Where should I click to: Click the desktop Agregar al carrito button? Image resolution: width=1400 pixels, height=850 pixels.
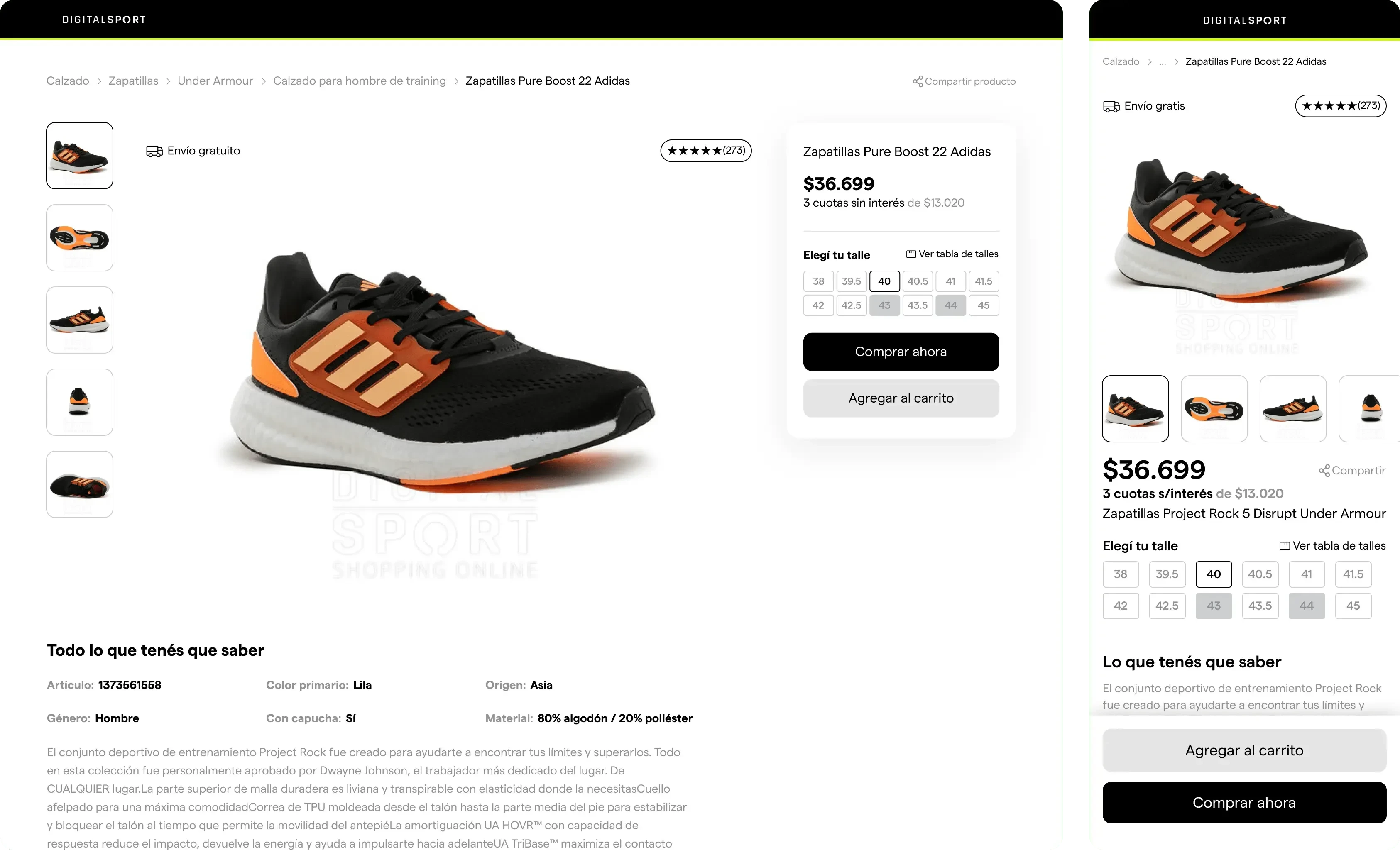[901, 398]
